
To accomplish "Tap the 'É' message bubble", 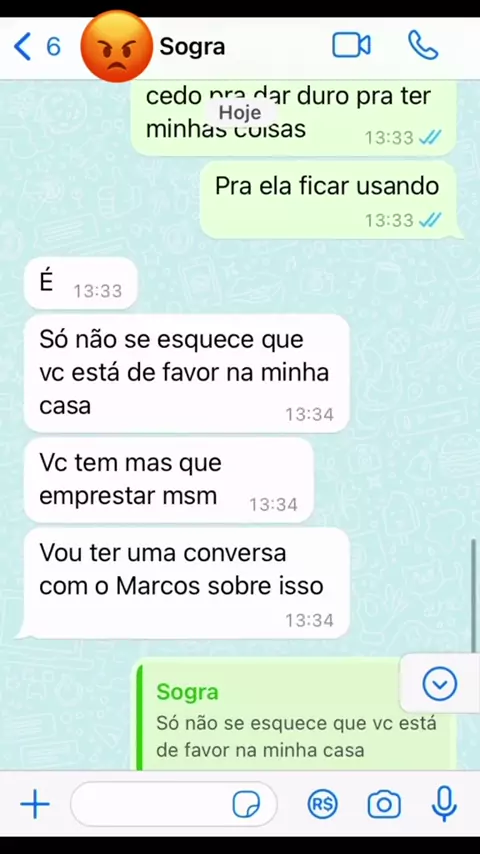I will (80, 283).
